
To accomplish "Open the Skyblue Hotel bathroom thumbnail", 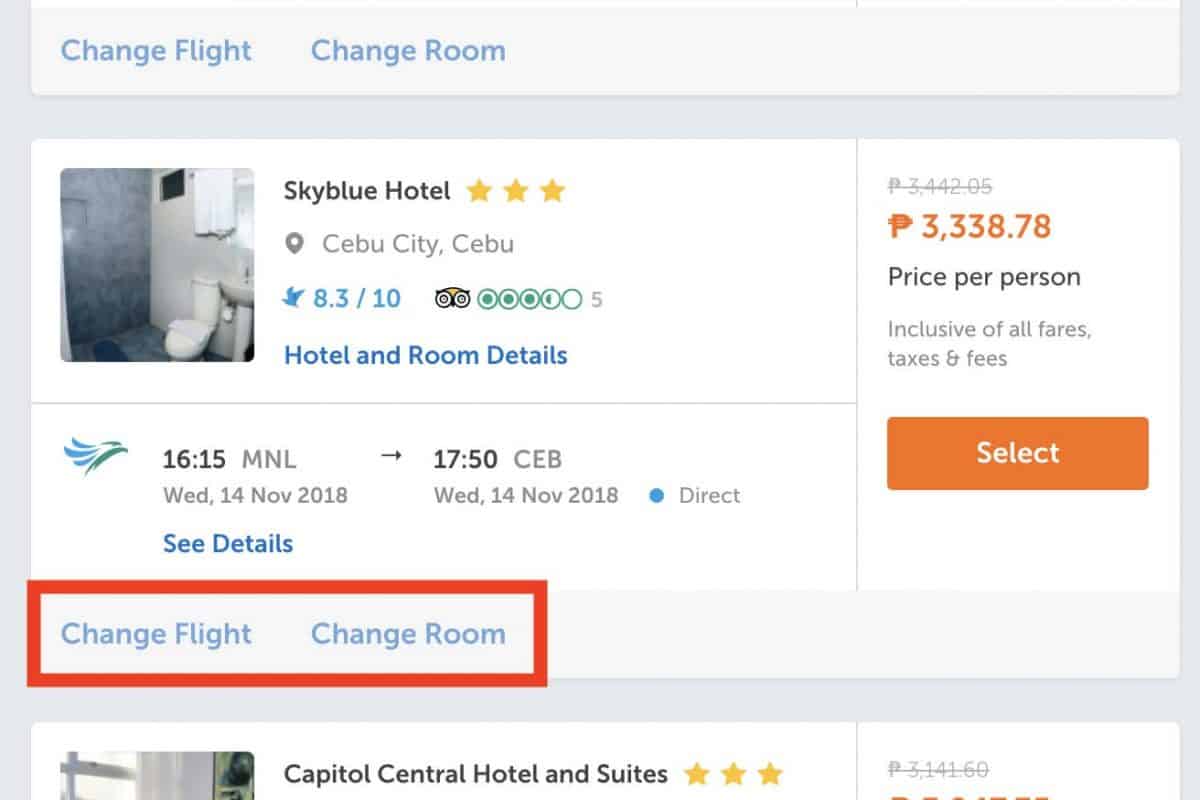I will [x=157, y=265].
